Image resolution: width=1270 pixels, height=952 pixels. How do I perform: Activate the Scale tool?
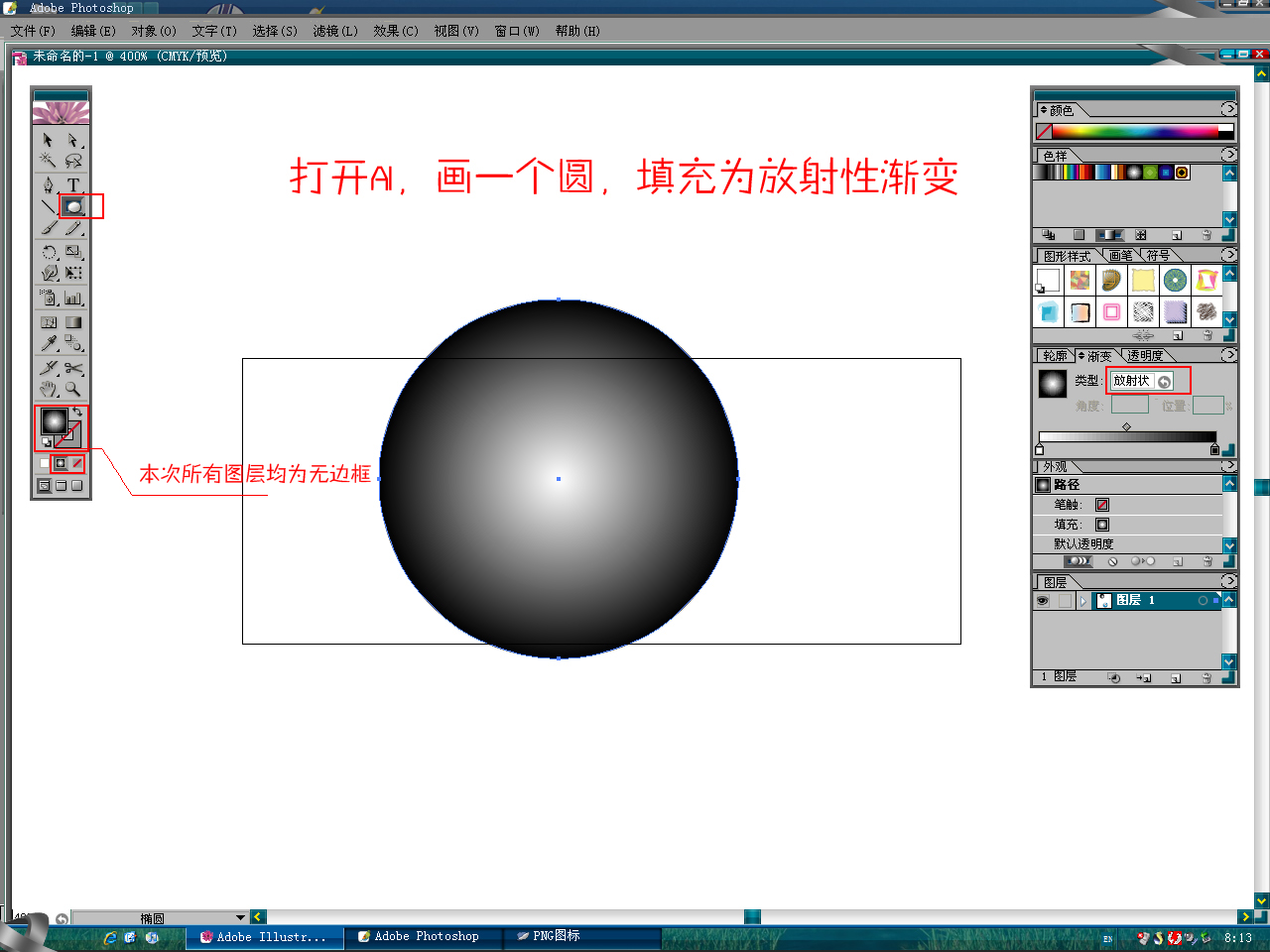(73, 252)
